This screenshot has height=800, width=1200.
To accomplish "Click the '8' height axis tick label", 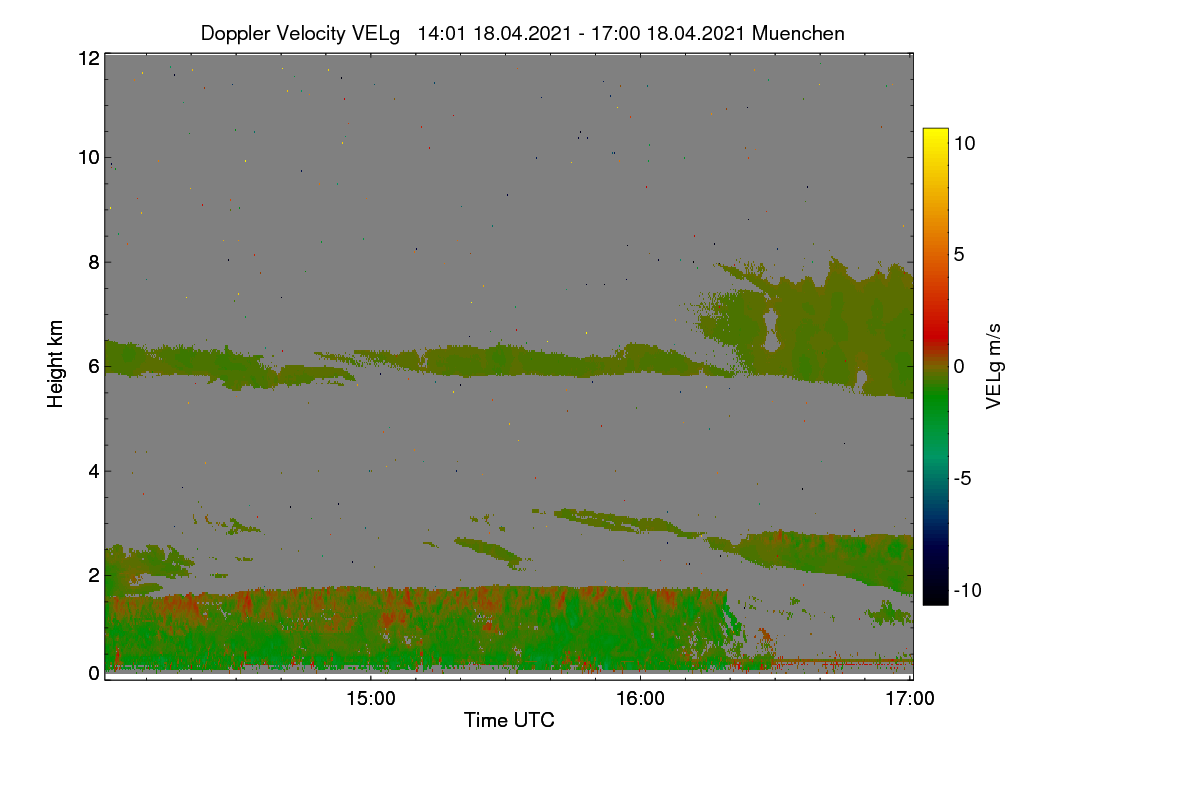I will [x=93, y=262].
